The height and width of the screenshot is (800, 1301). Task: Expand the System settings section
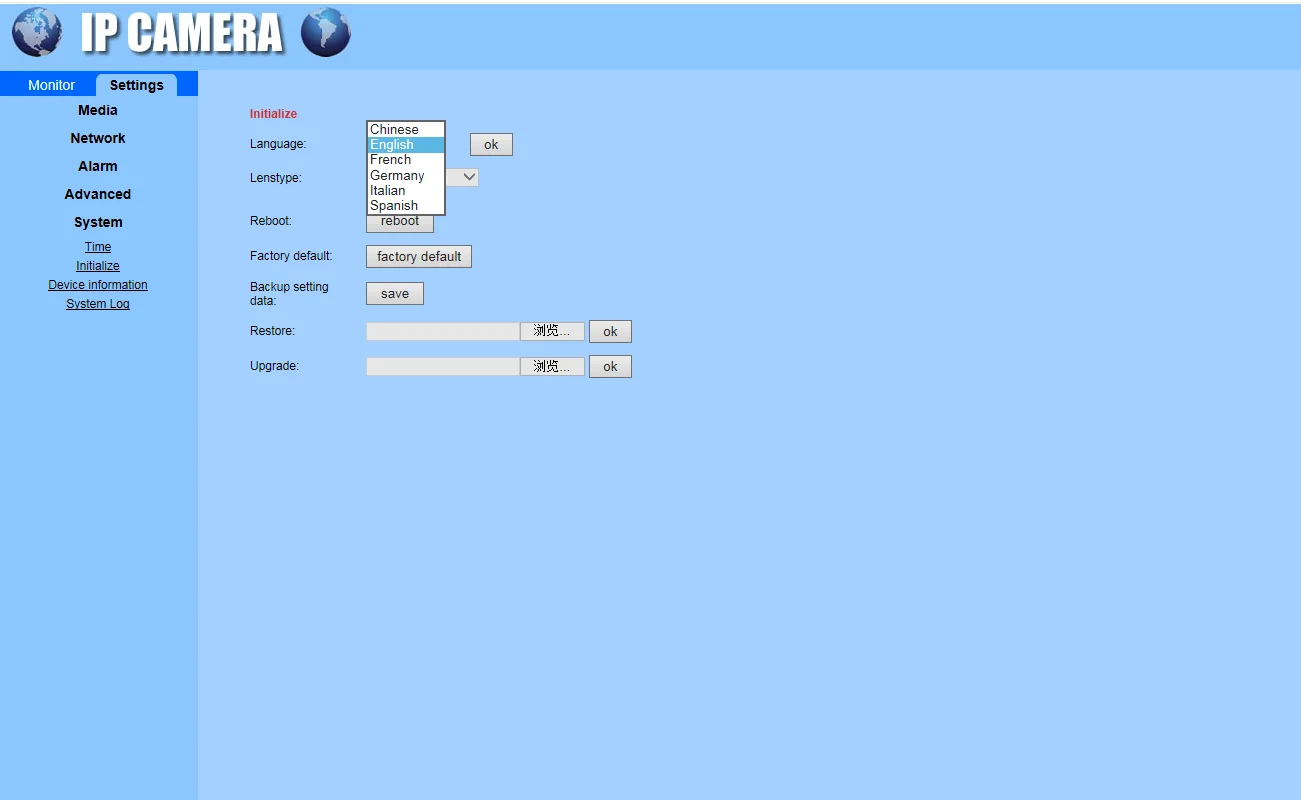[98, 222]
